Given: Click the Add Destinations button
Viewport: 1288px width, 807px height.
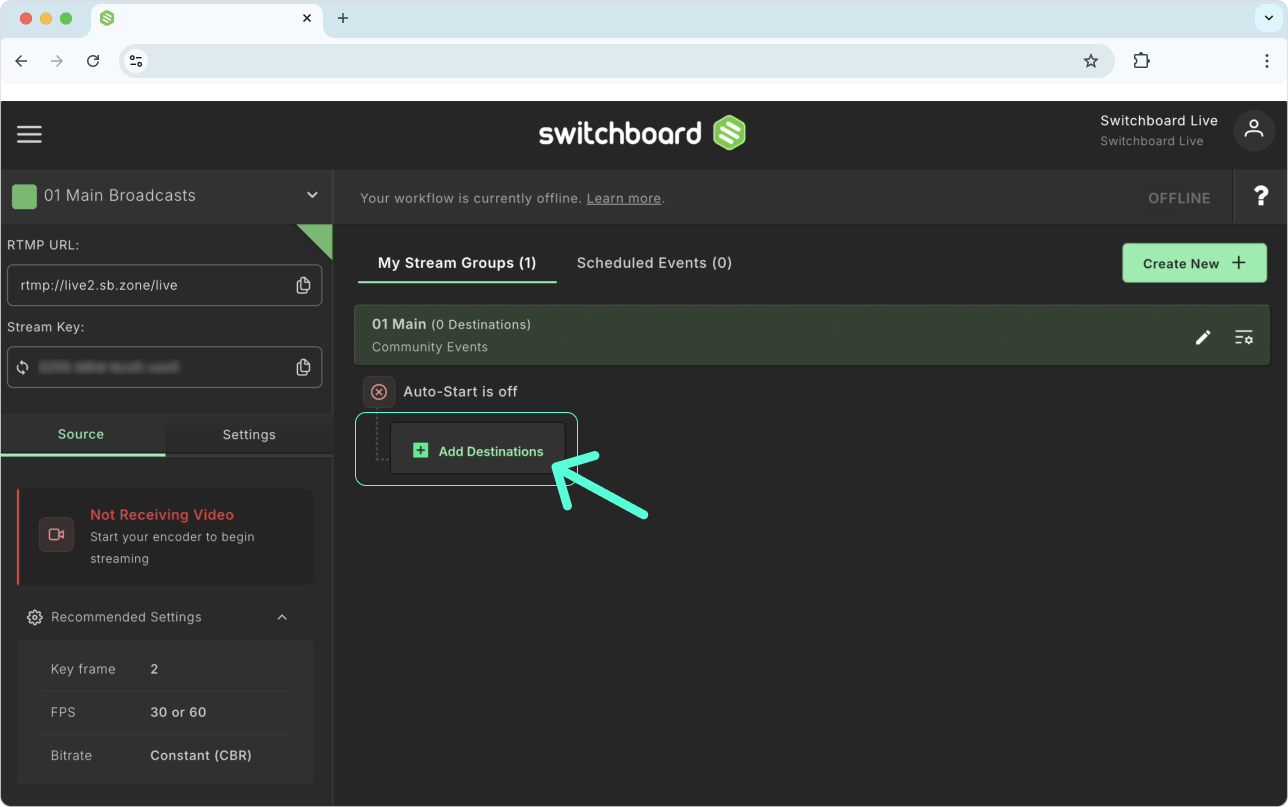Looking at the screenshot, I should [x=478, y=451].
